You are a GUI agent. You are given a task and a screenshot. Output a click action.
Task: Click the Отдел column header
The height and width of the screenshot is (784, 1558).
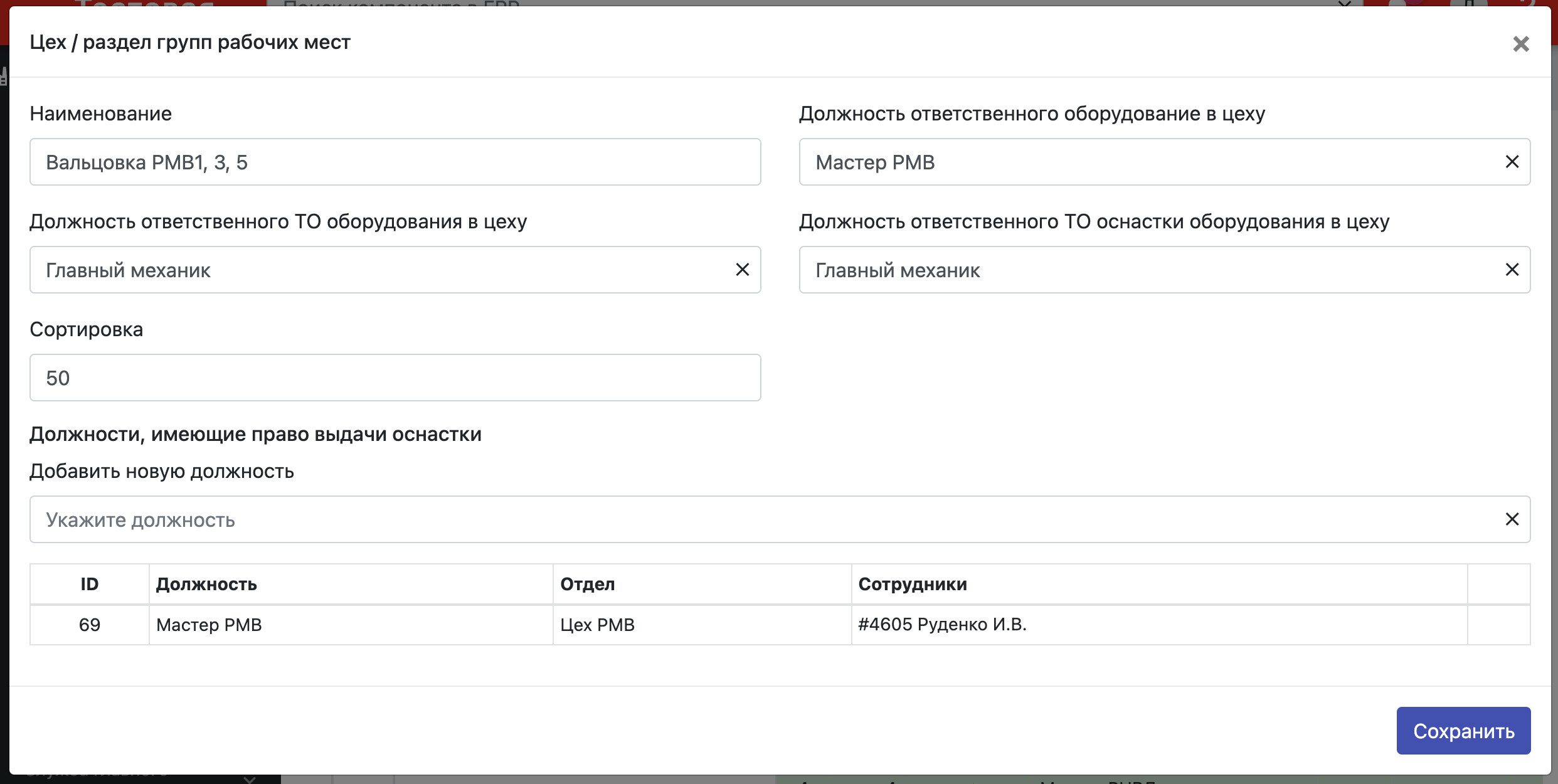click(587, 584)
